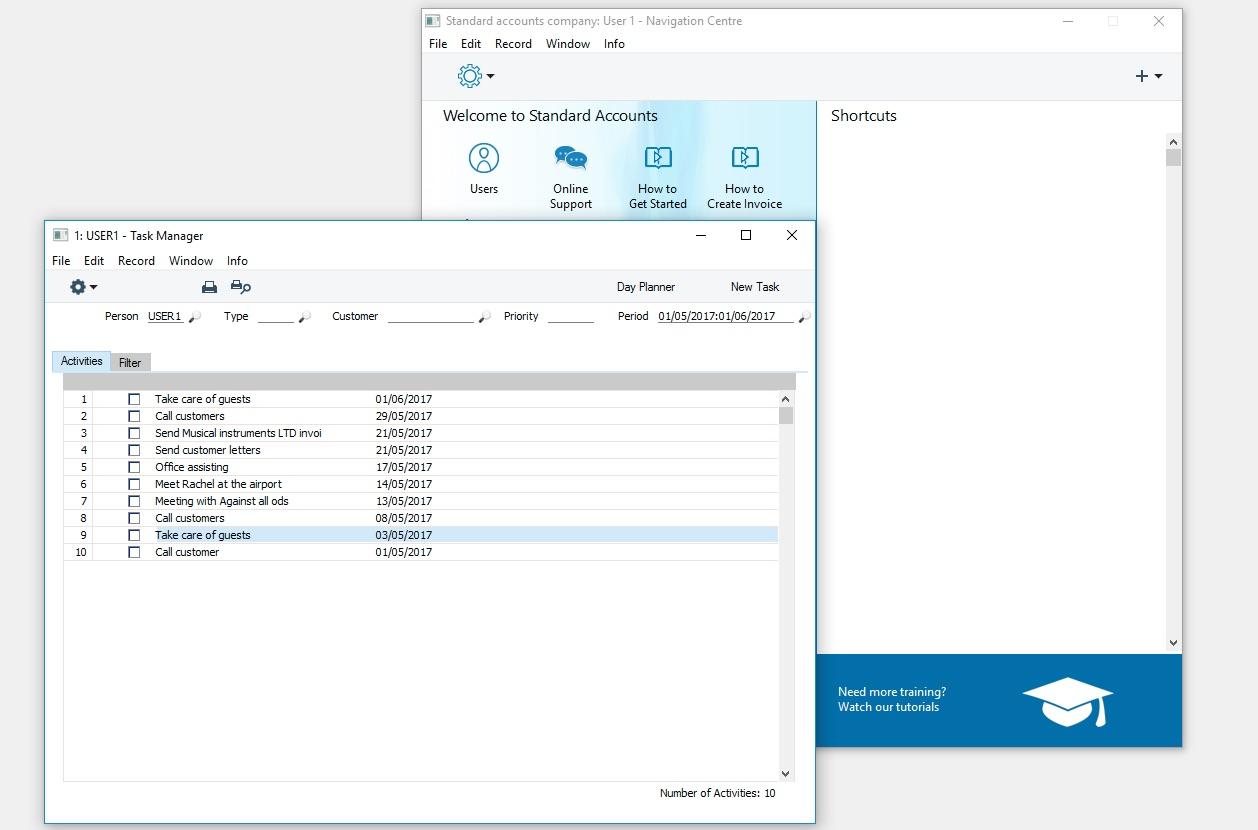
Task: Click the New Task button
Action: (755, 287)
